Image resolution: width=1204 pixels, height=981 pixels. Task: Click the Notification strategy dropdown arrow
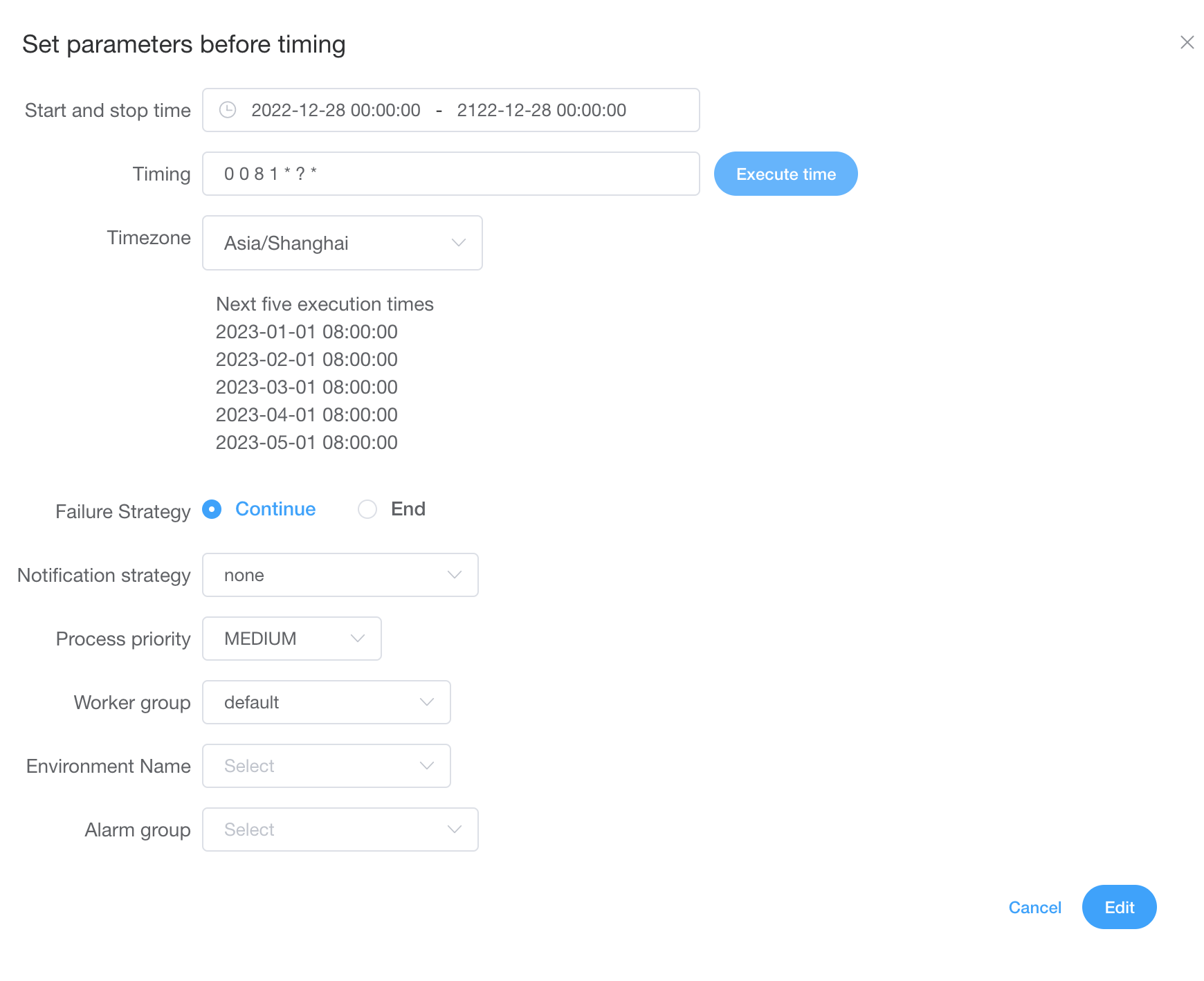[455, 575]
